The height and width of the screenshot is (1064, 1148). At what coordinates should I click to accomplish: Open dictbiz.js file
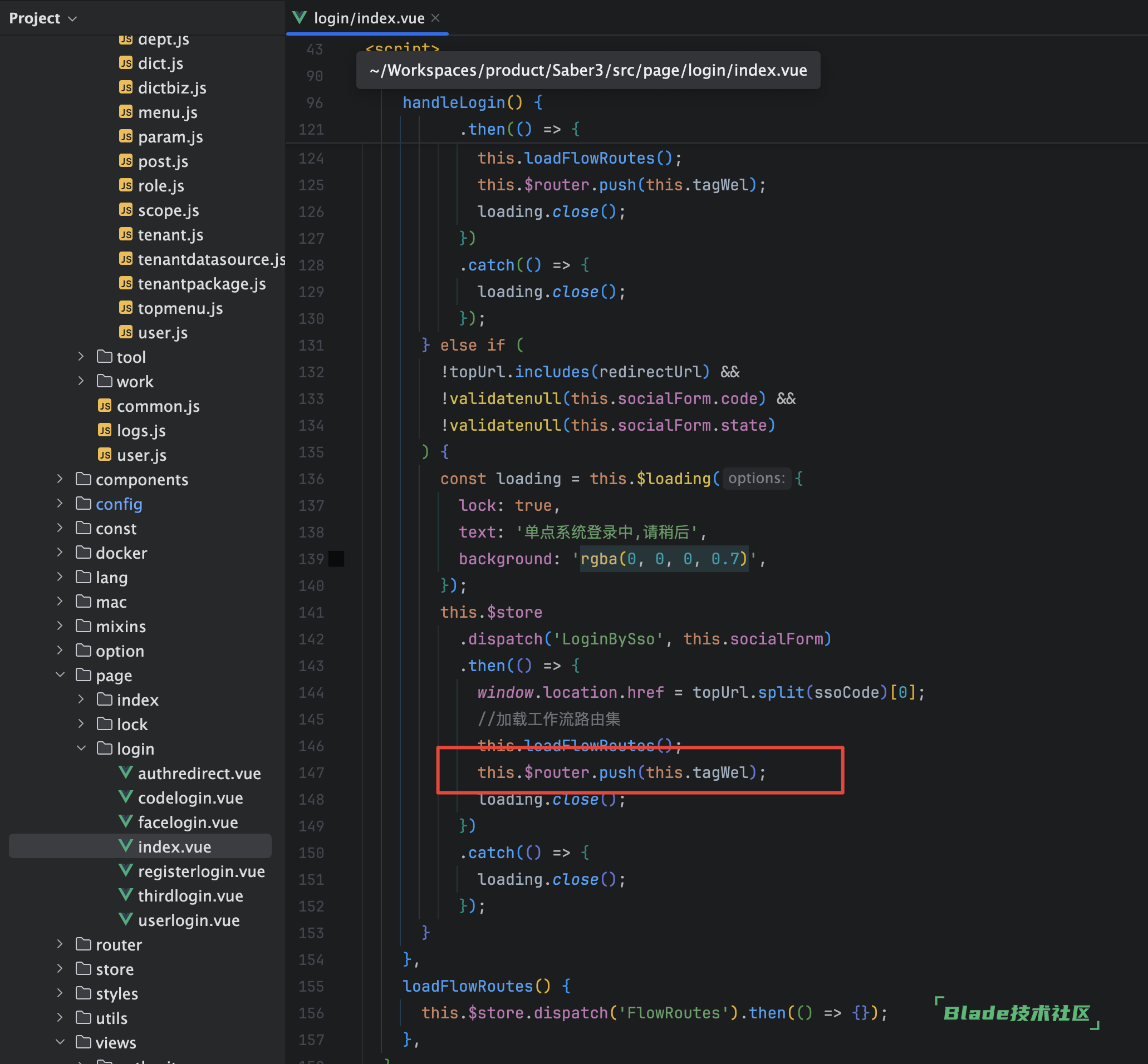(171, 87)
